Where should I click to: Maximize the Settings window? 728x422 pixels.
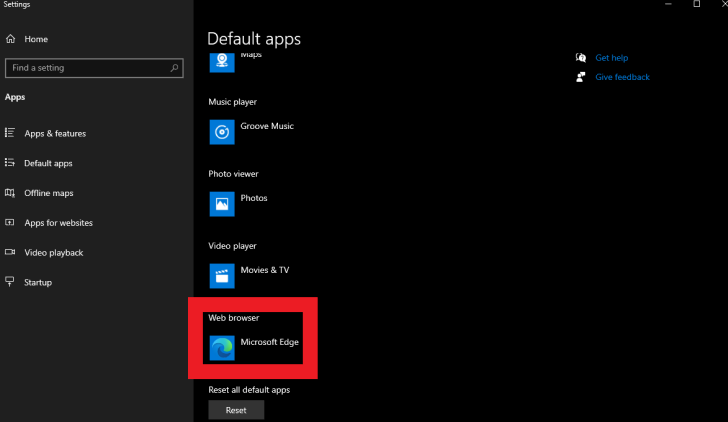click(696, 4)
